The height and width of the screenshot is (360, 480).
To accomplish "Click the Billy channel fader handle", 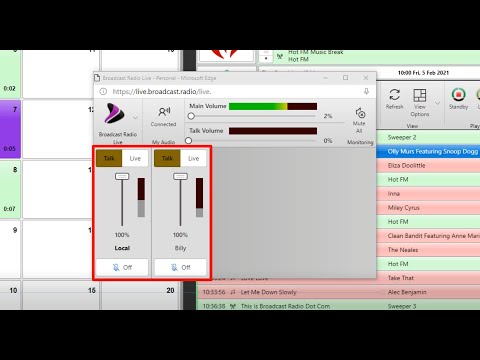I will [x=180, y=176].
